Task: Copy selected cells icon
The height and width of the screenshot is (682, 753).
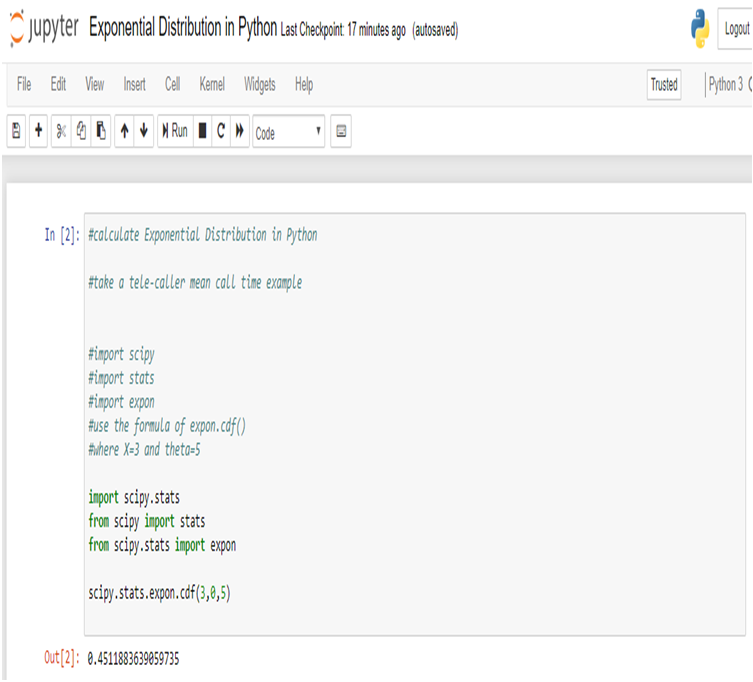Action: pos(81,131)
